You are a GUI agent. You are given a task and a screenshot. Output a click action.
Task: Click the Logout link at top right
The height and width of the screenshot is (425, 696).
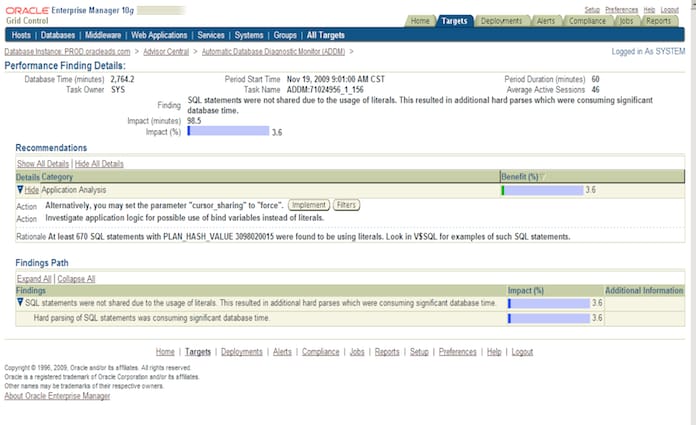669,10
